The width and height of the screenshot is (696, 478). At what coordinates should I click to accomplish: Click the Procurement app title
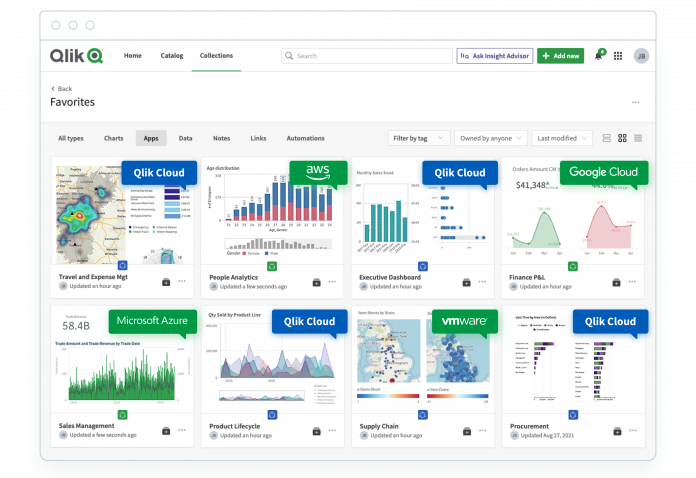529,426
